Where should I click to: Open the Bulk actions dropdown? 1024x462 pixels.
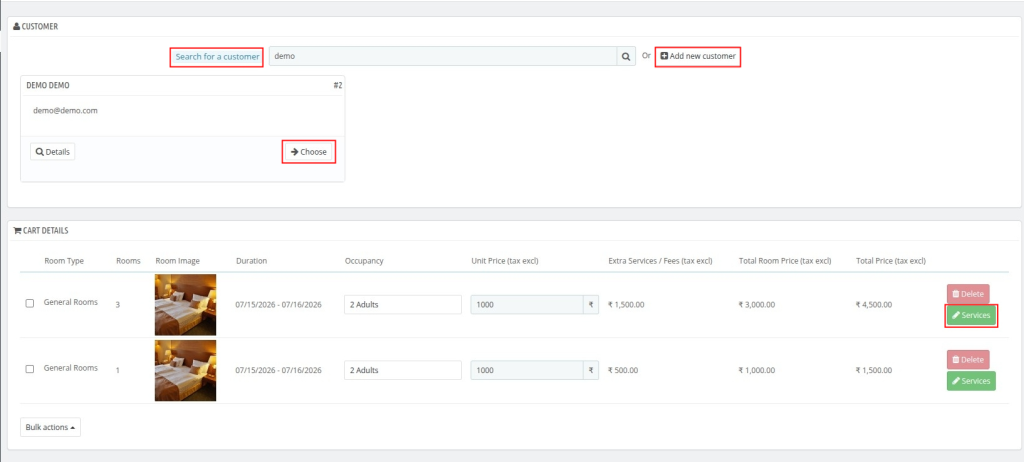[x=50, y=427]
